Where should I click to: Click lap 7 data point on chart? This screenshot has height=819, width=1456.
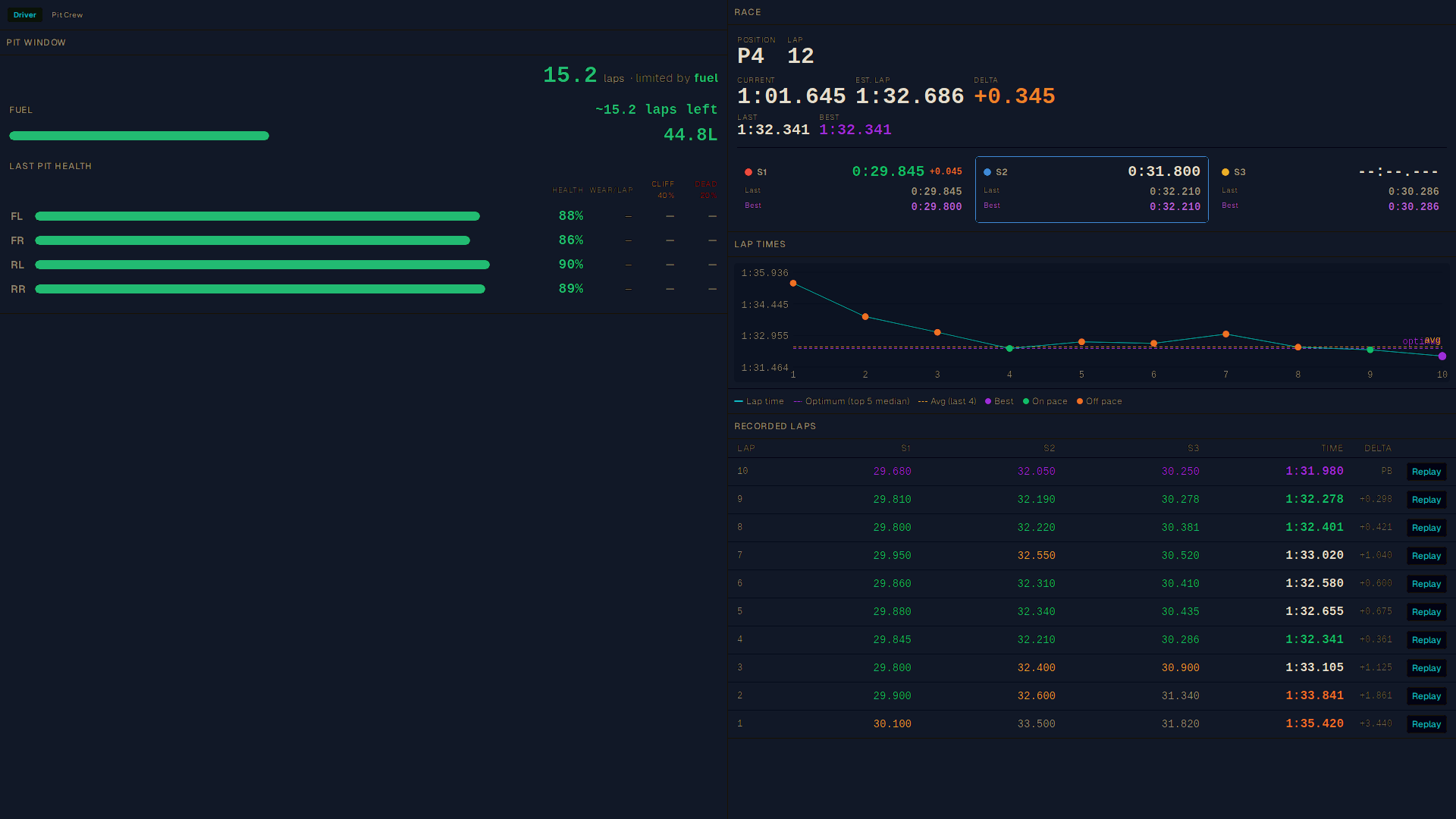1225,334
